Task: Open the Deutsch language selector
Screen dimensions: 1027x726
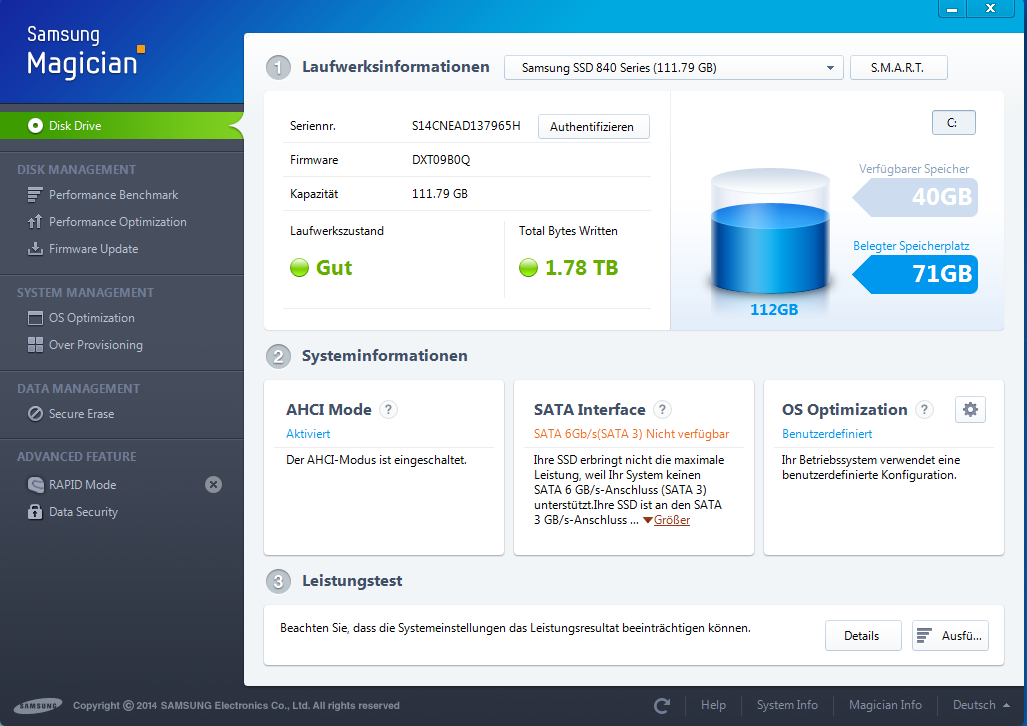Action: coord(980,705)
